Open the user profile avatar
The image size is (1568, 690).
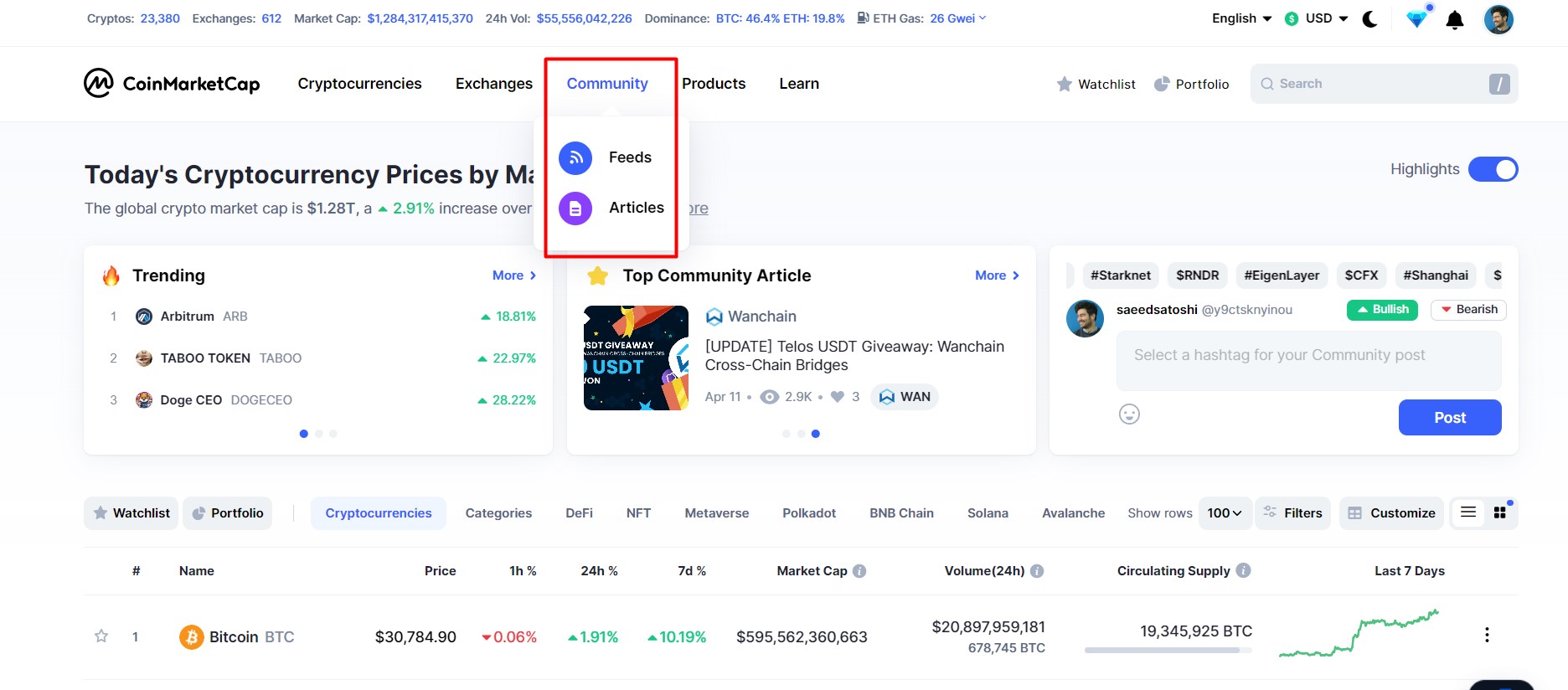(x=1498, y=18)
